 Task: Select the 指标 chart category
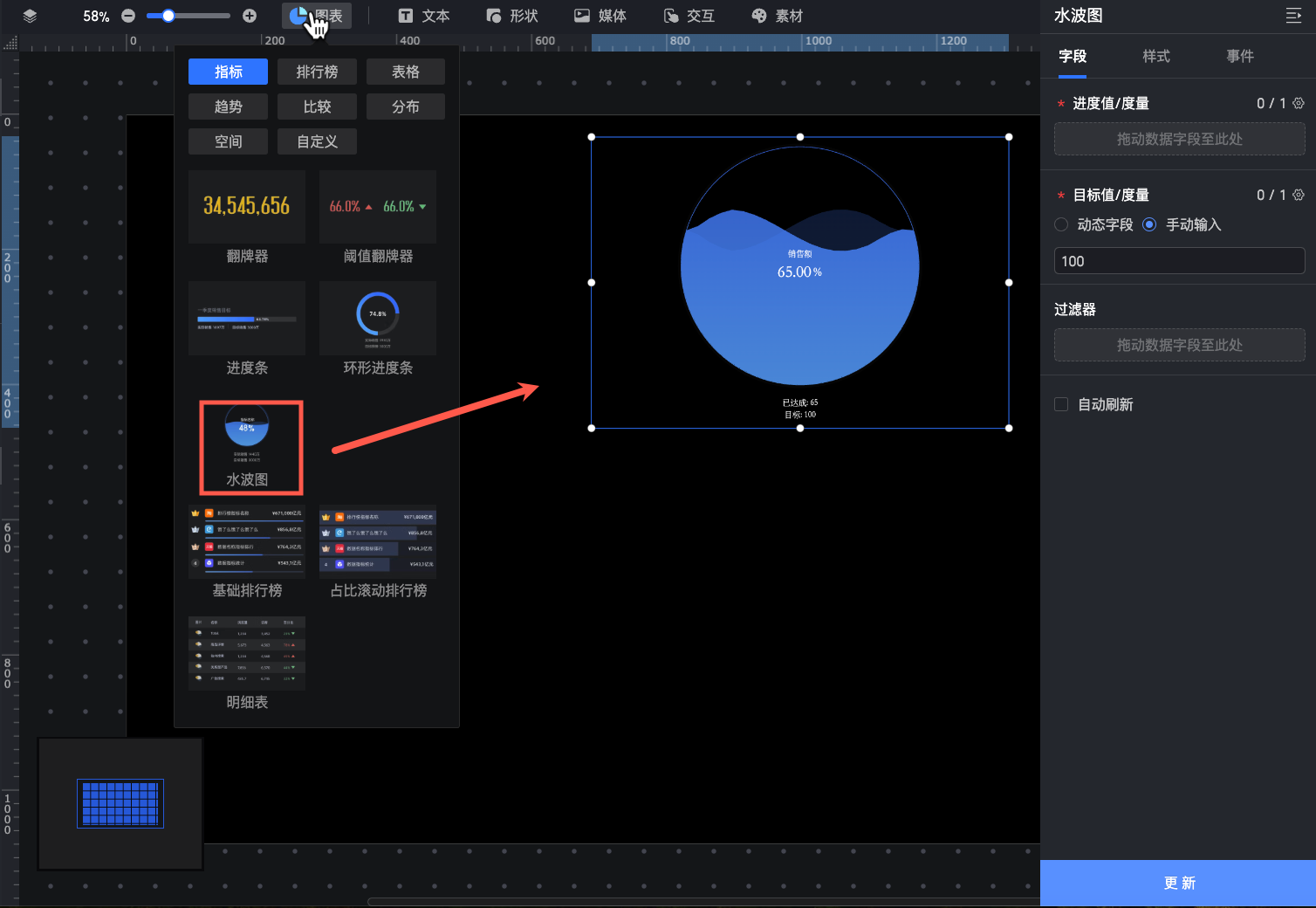[x=229, y=72]
